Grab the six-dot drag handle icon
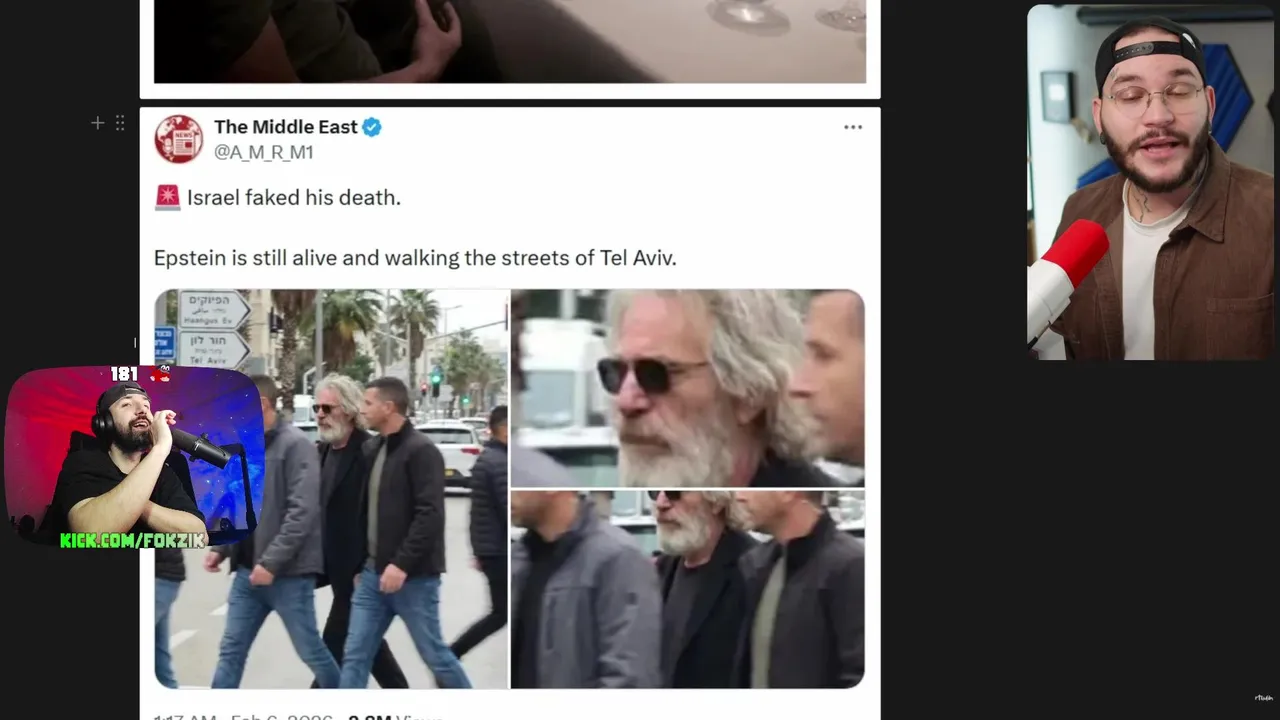Image resolution: width=1280 pixels, height=720 pixels. tap(120, 123)
